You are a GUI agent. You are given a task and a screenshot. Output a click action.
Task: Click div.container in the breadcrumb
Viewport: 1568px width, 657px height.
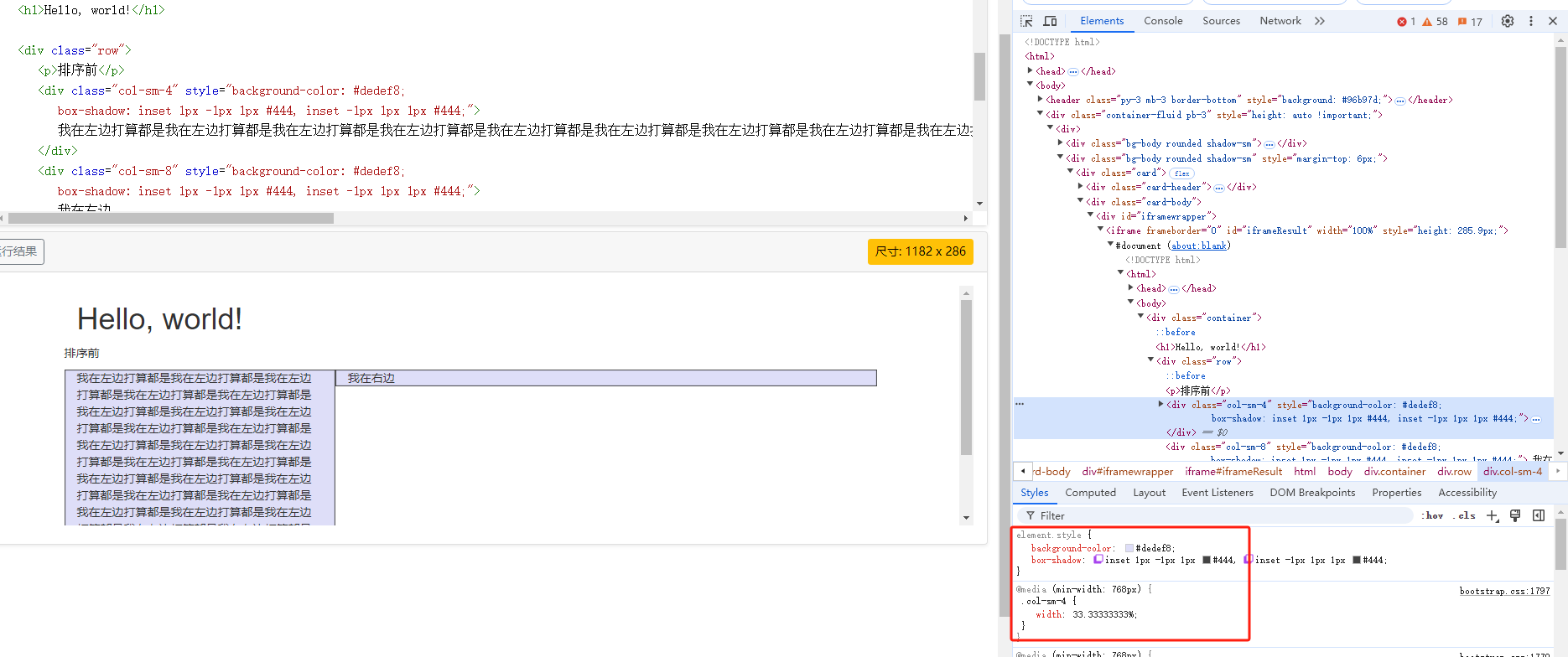click(x=1394, y=472)
